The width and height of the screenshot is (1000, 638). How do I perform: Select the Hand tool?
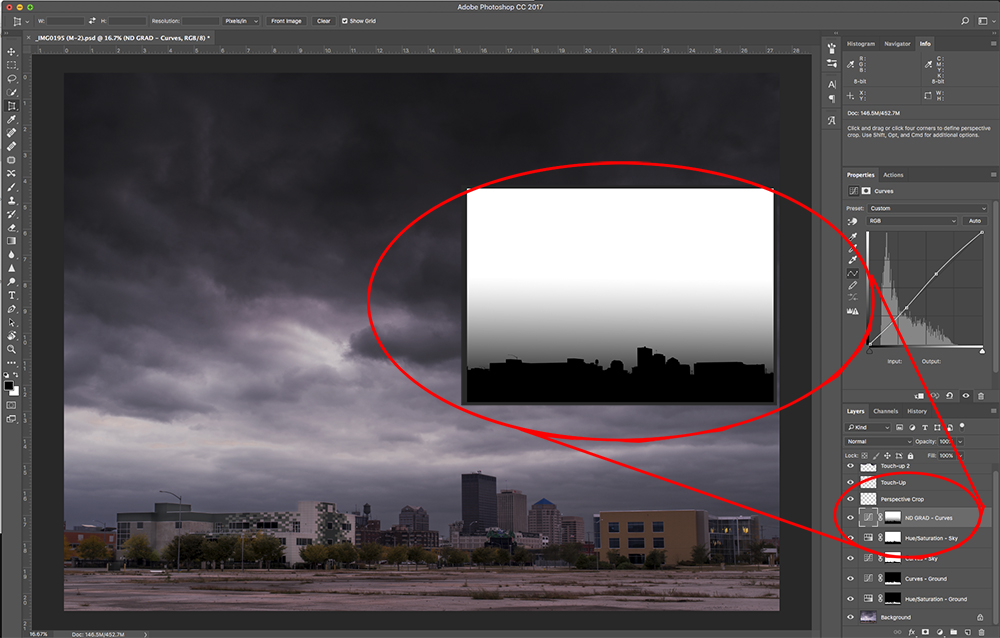click(11, 336)
